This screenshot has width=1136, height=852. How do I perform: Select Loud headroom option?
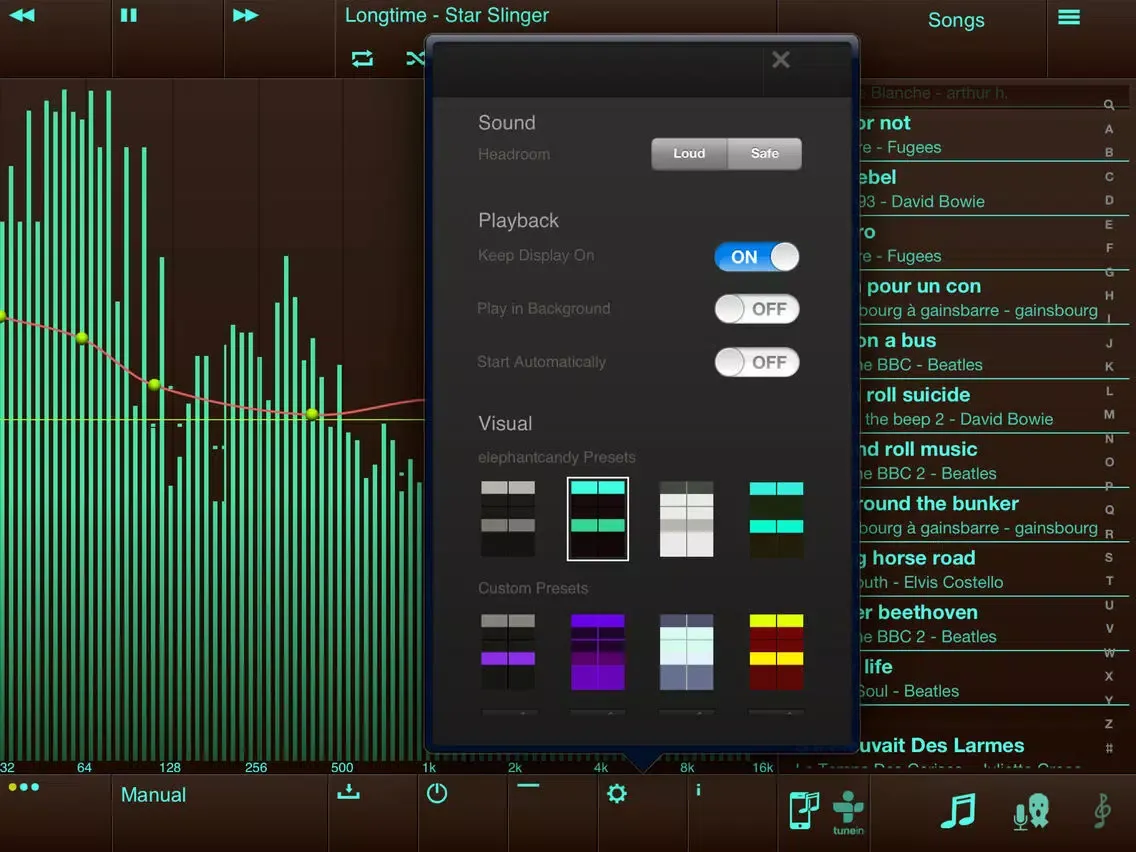click(x=689, y=154)
